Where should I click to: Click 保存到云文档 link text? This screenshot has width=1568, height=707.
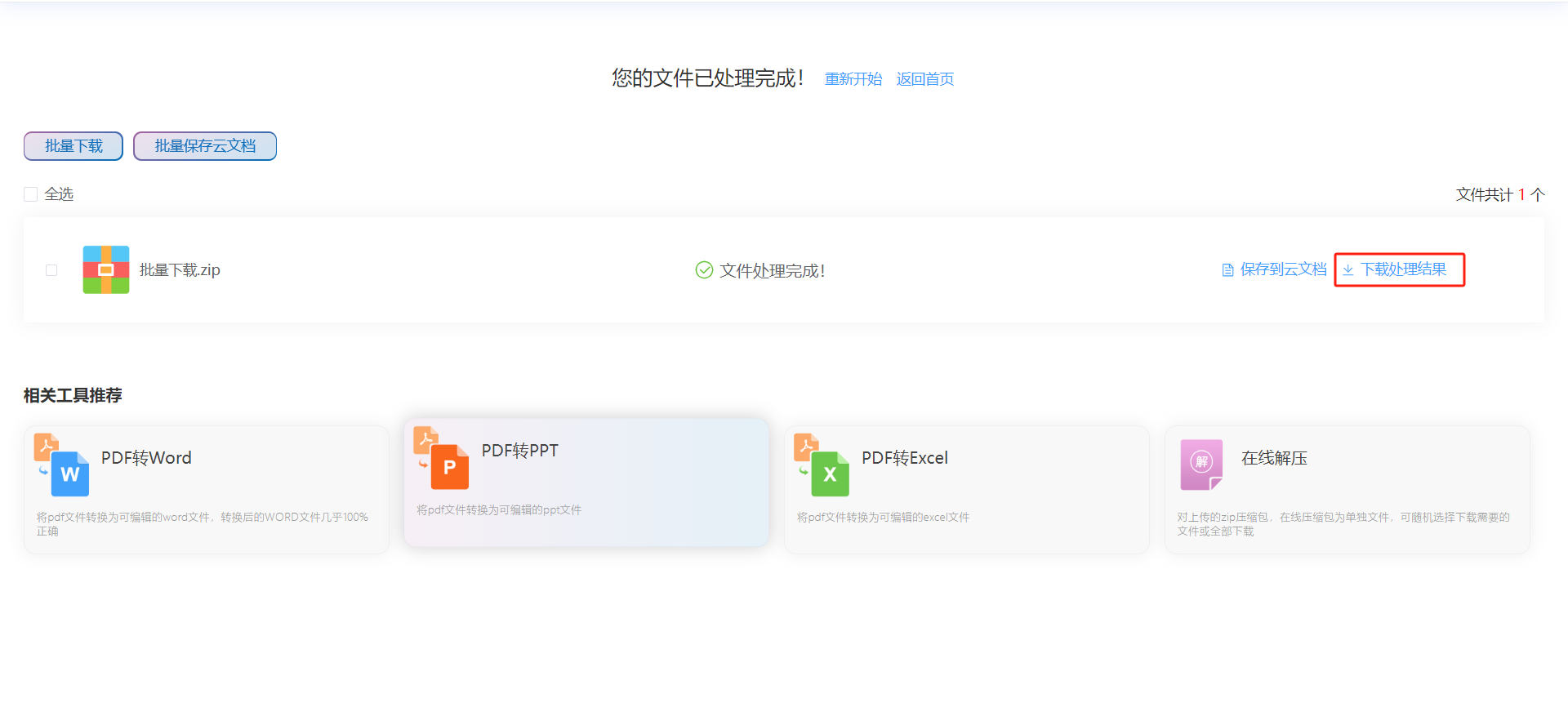pyautogui.click(x=1283, y=269)
